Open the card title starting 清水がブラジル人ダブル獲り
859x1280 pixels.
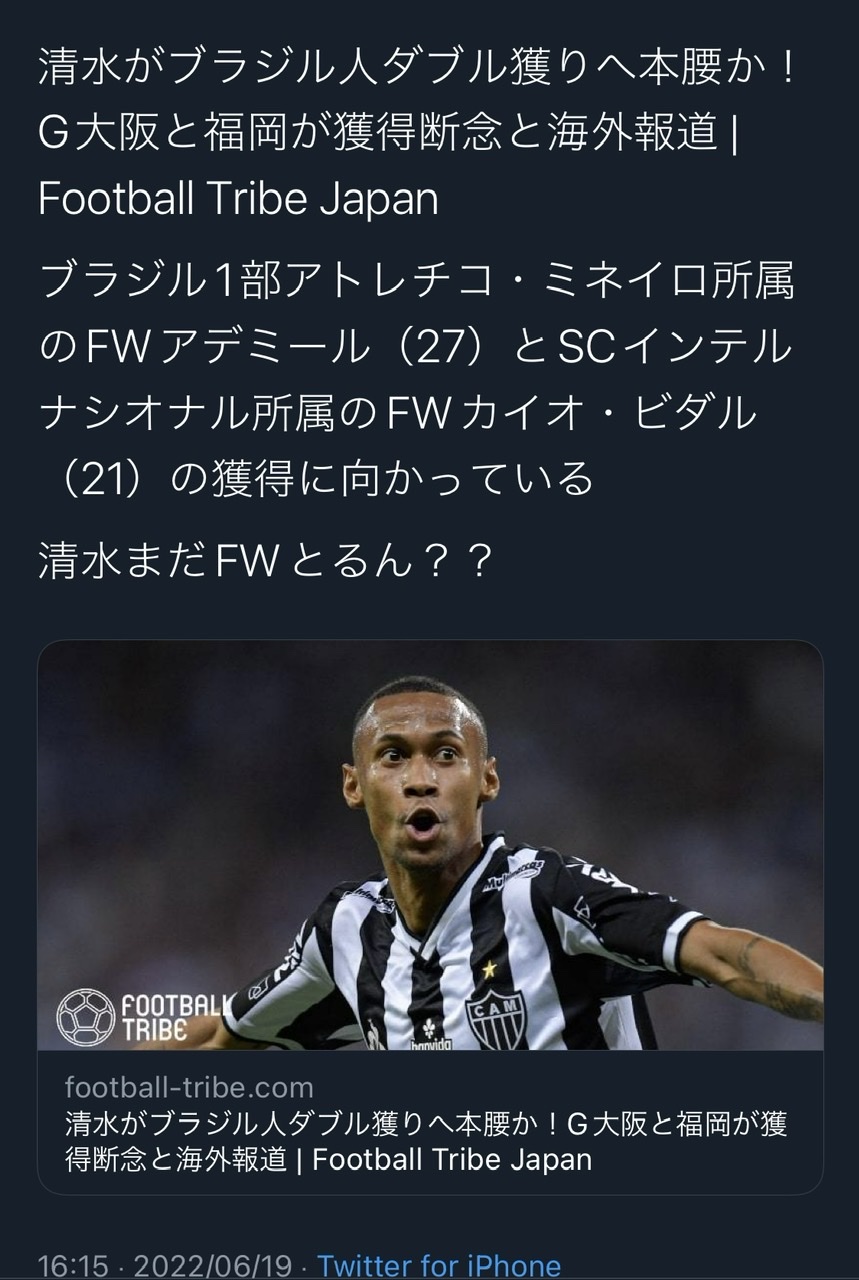(x=426, y=1141)
